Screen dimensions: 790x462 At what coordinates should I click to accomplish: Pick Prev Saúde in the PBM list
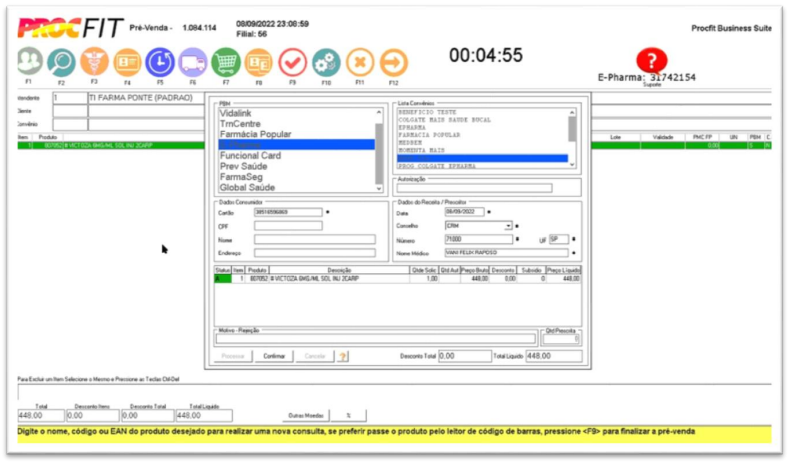click(243, 166)
